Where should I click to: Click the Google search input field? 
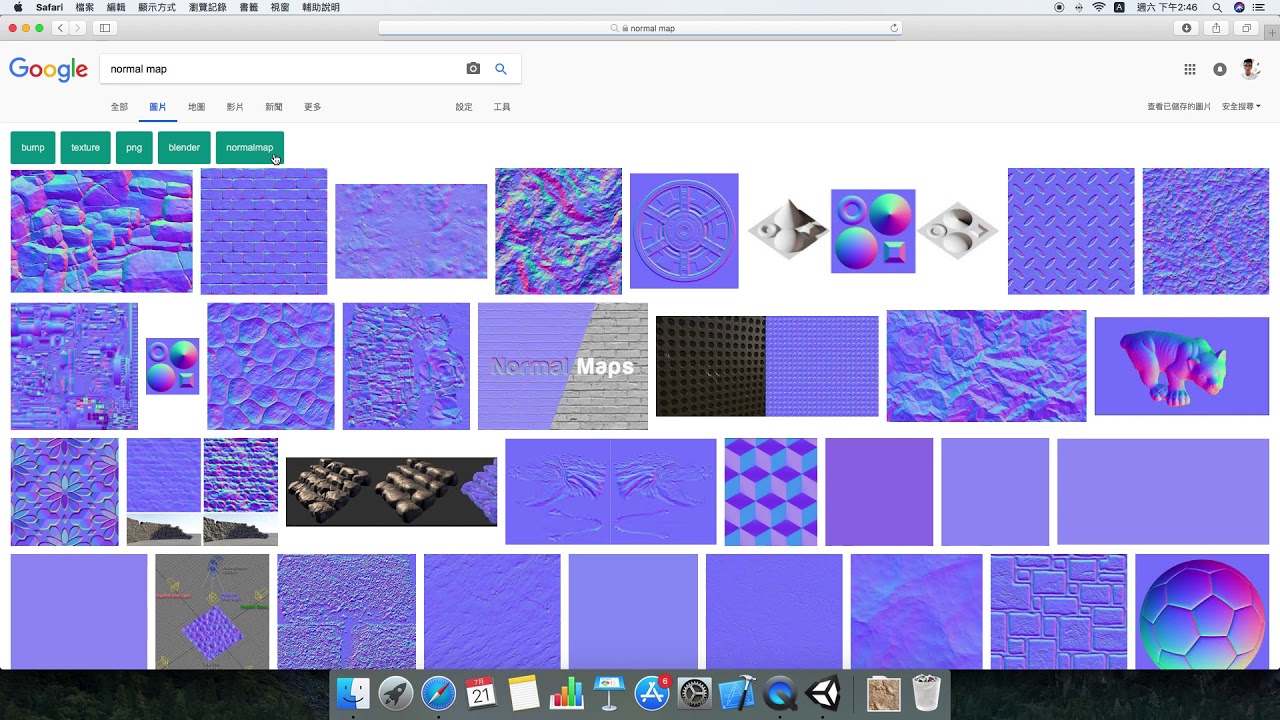coord(280,69)
